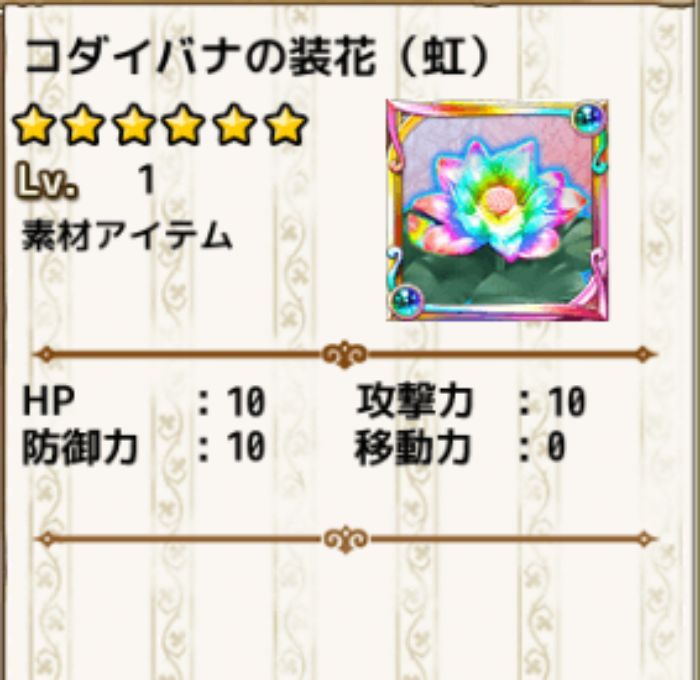Click the third gold rarity star
The width and height of the screenshot is (700, 680).
coord(134,124)
